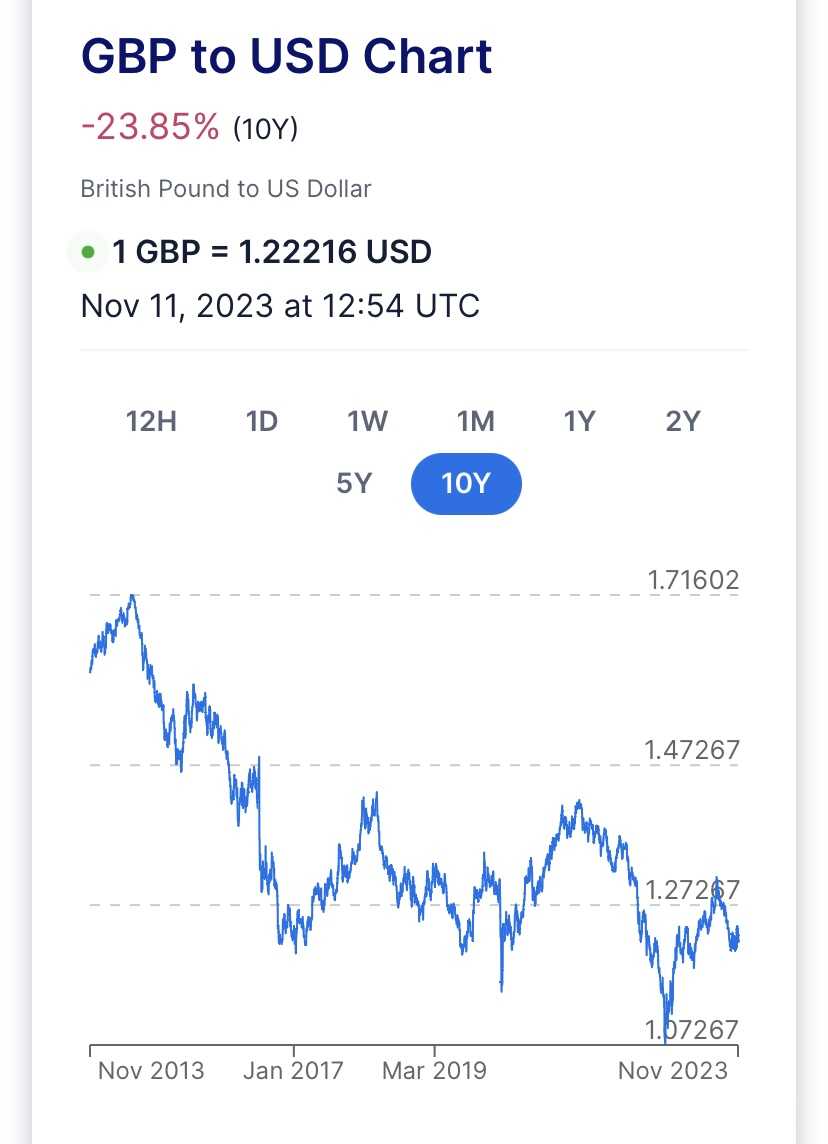Image resolution: width=828 pixels, height=1144 pixels.
Task: Click the Mar 2019 axis label
Action: pyautogui.click(x=434, y=1070)
